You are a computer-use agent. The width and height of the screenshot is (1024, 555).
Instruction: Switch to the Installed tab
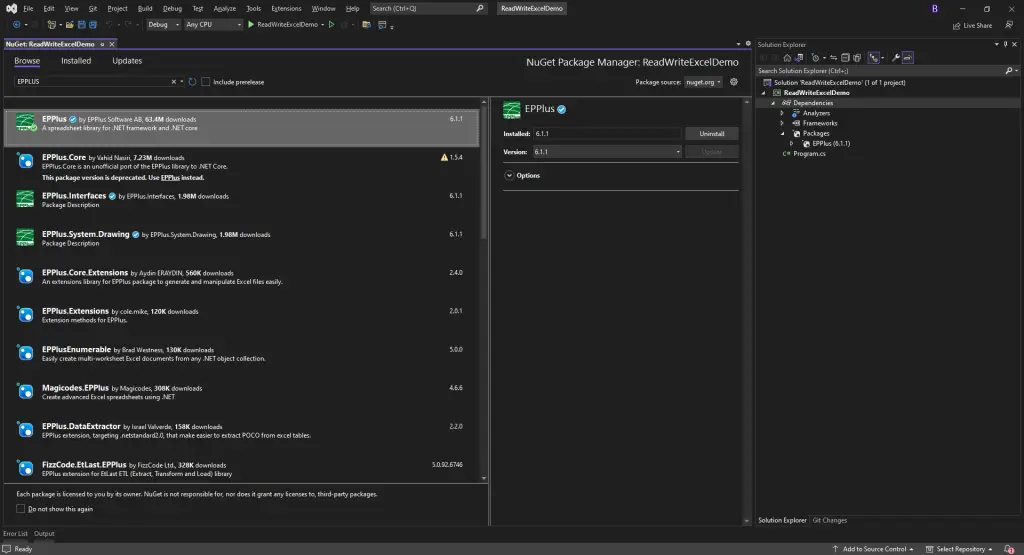[76, 61]
